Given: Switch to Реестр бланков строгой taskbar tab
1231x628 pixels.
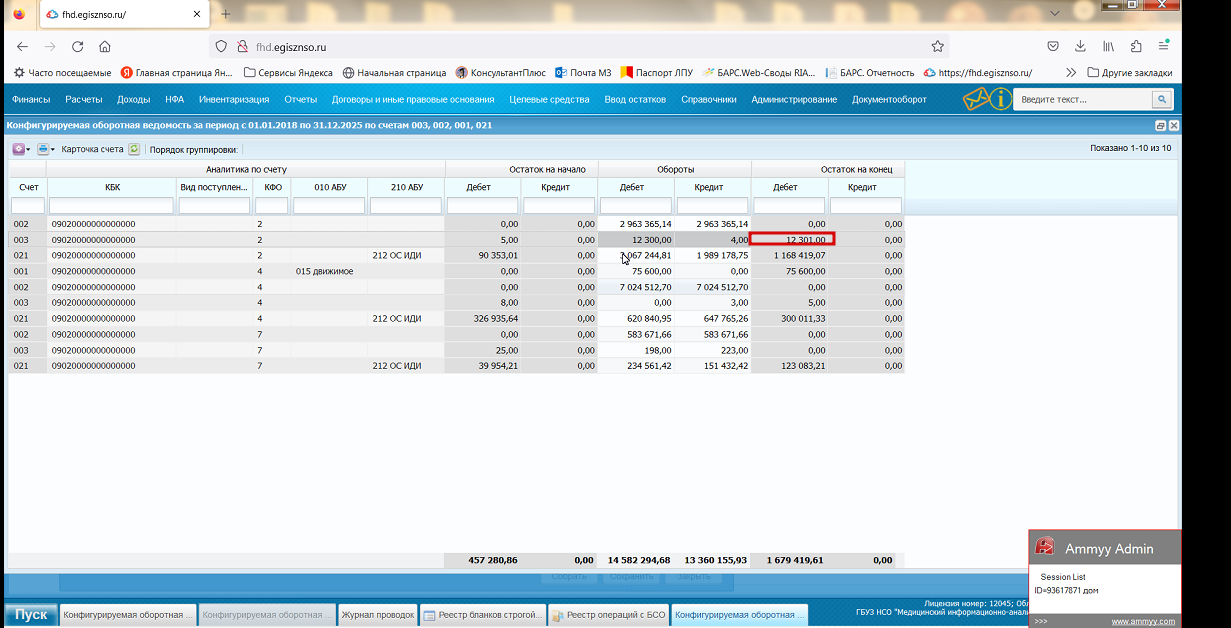Looking at the screenshot, I should pyautogui.click(x=482, y=615).
